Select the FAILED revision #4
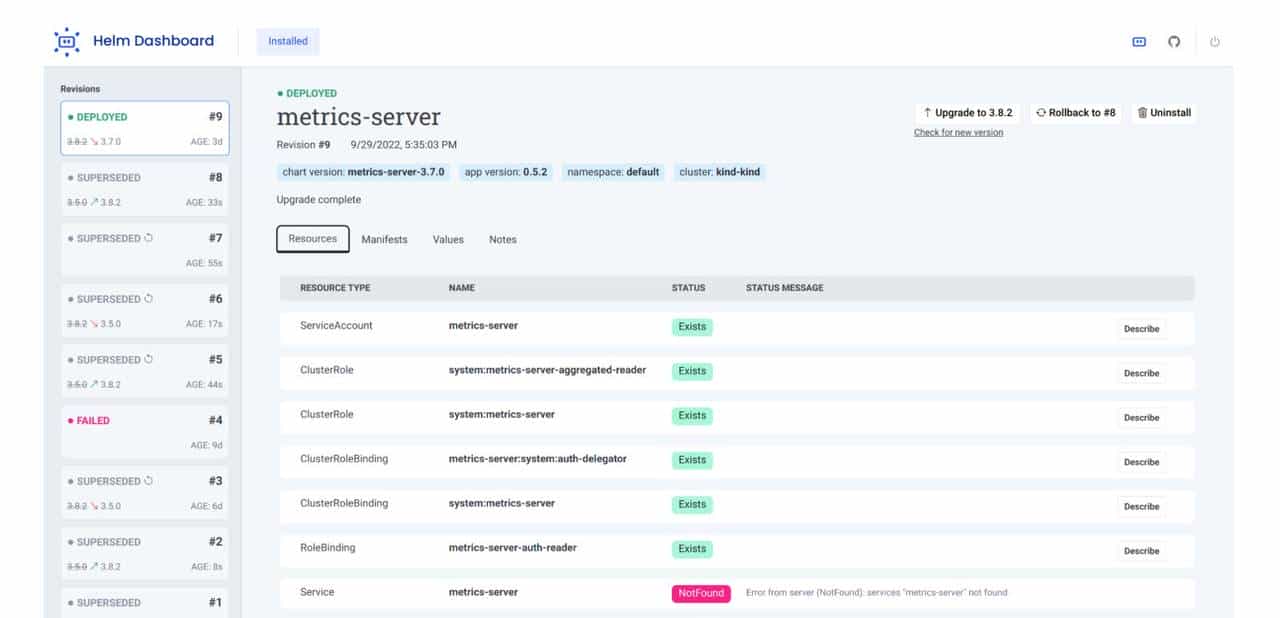The image size is (1280, 618). [x=145, y=431]
